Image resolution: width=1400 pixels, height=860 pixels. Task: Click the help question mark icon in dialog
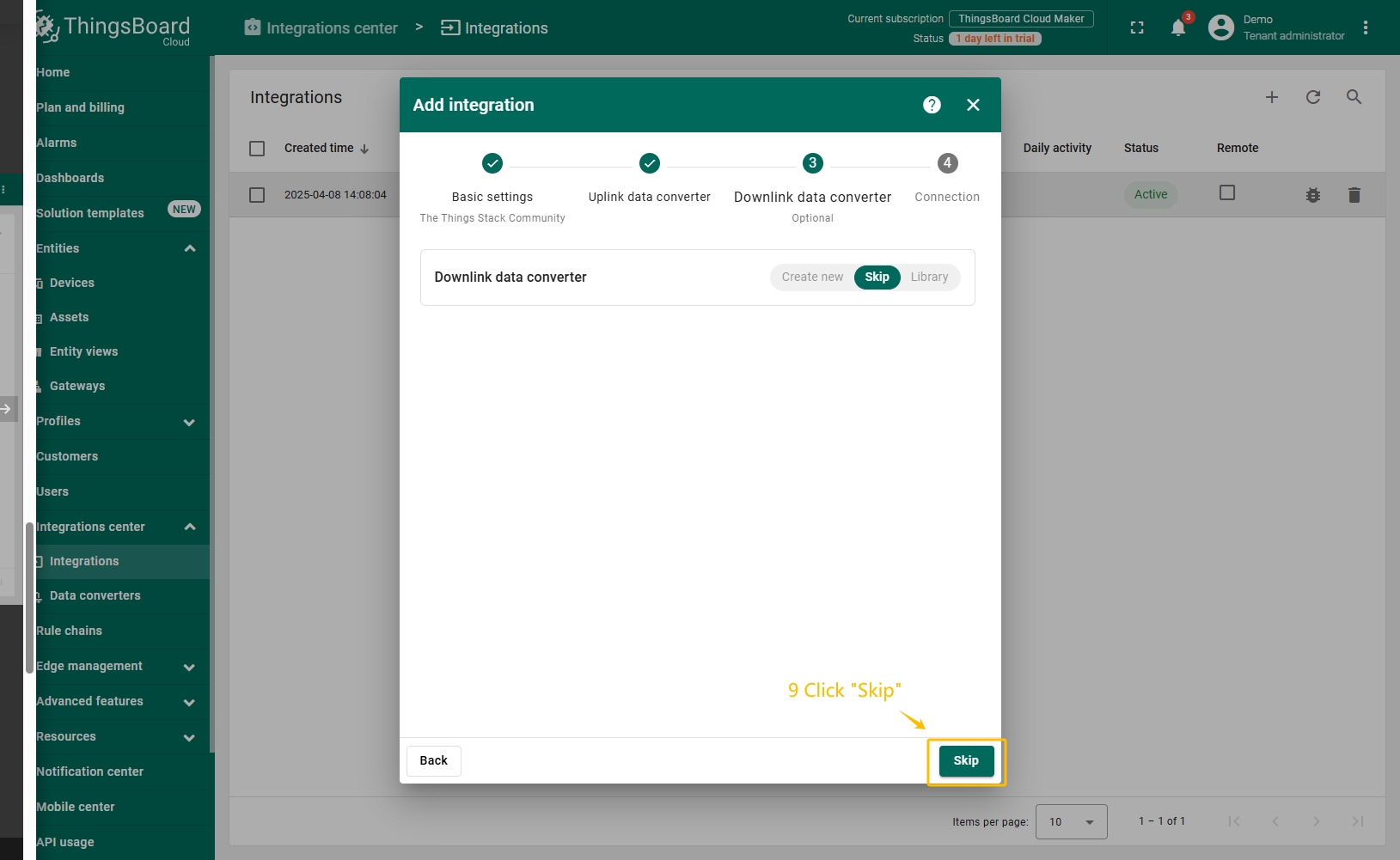(x=932, y=105)
